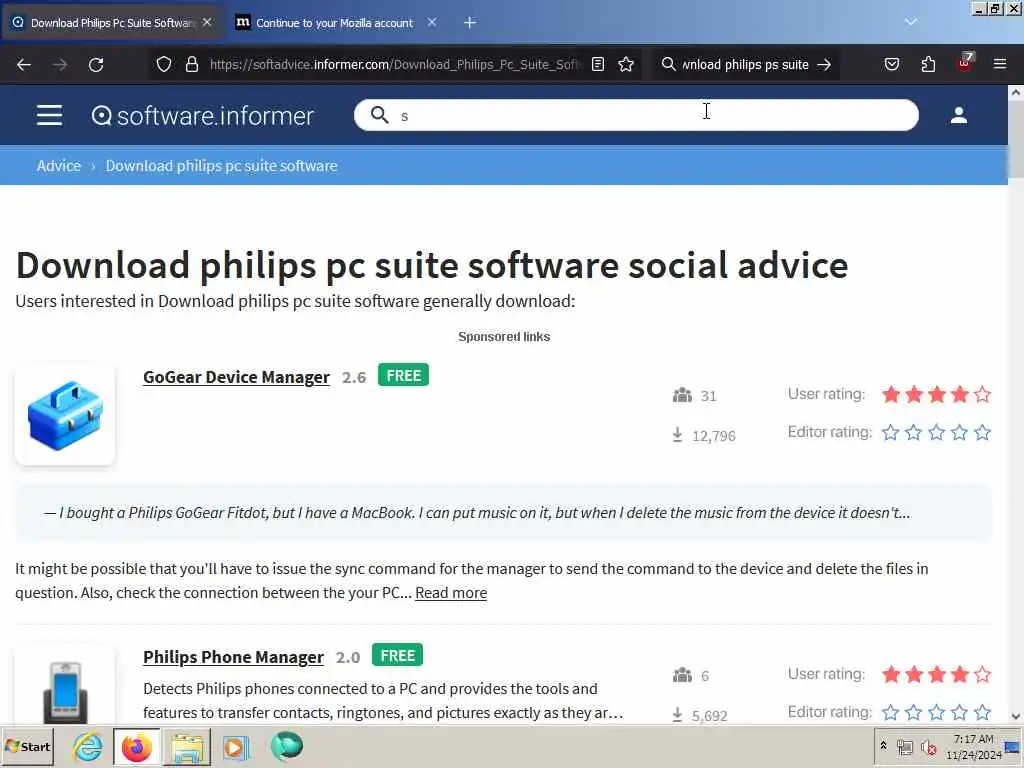Close the Mozilla account tab
This screenshot has height=768, width=1024.
pos(432,22)
